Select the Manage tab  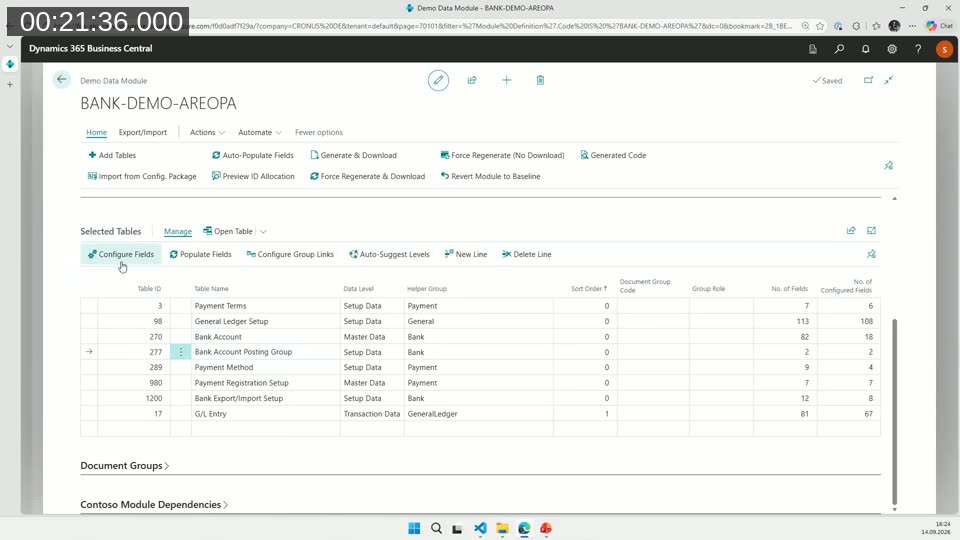178,231
